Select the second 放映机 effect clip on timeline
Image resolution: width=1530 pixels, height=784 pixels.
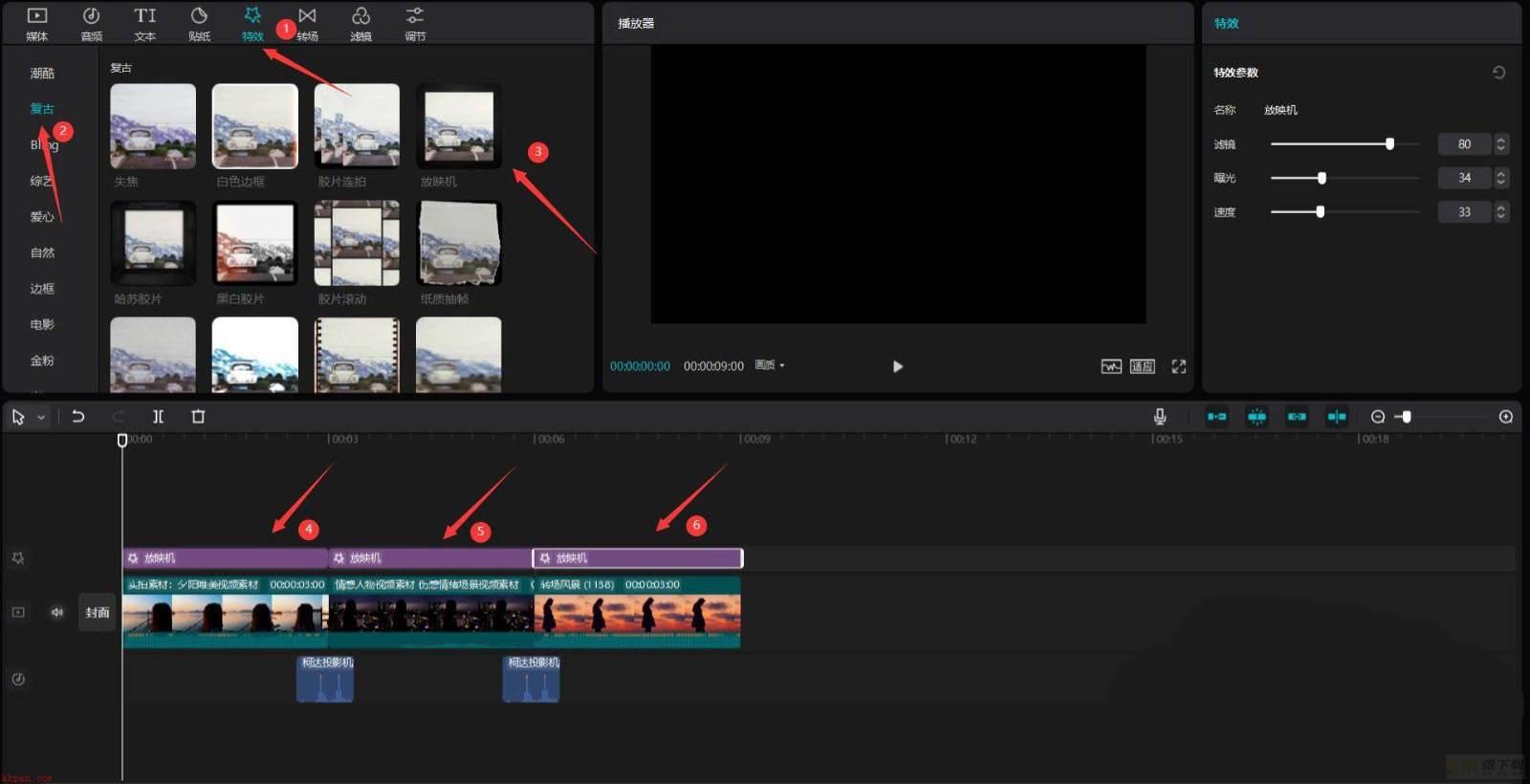[x=430, y=557]
